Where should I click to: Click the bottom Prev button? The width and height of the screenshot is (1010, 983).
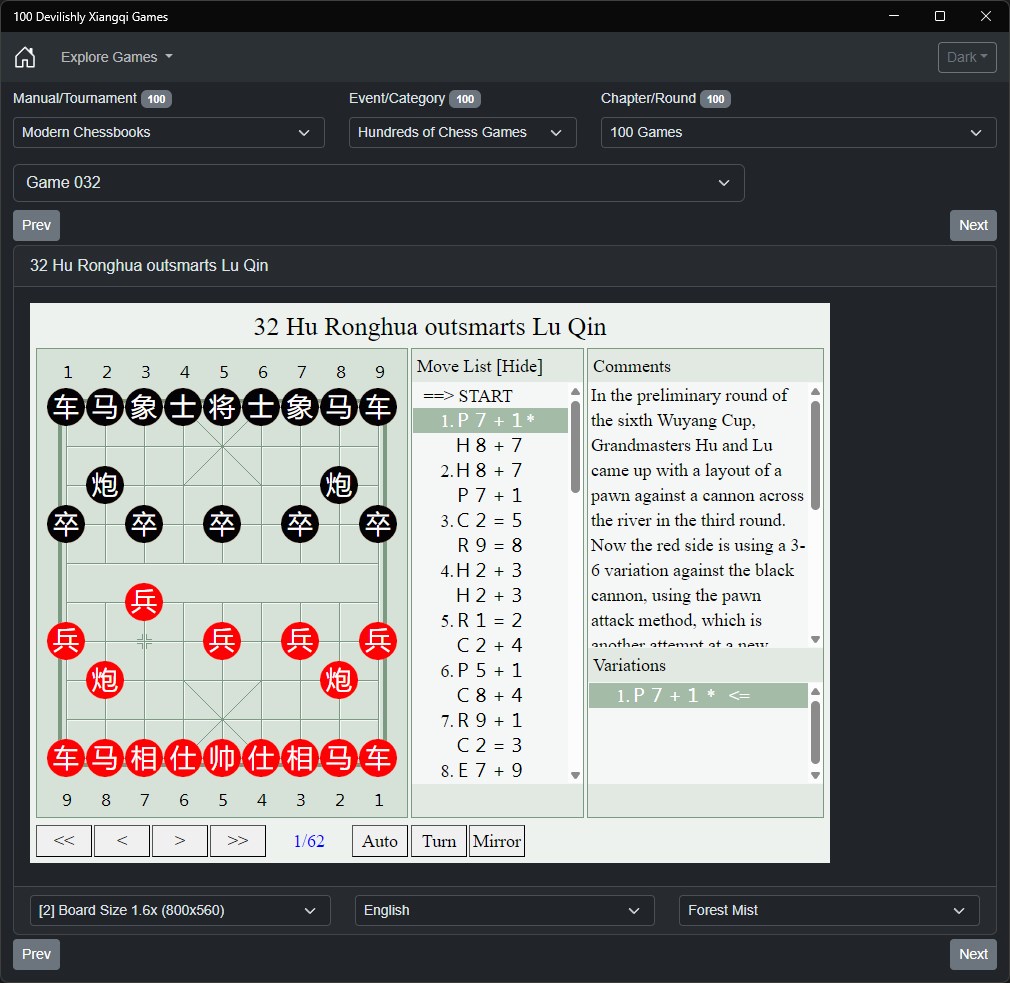coord(36,954)
